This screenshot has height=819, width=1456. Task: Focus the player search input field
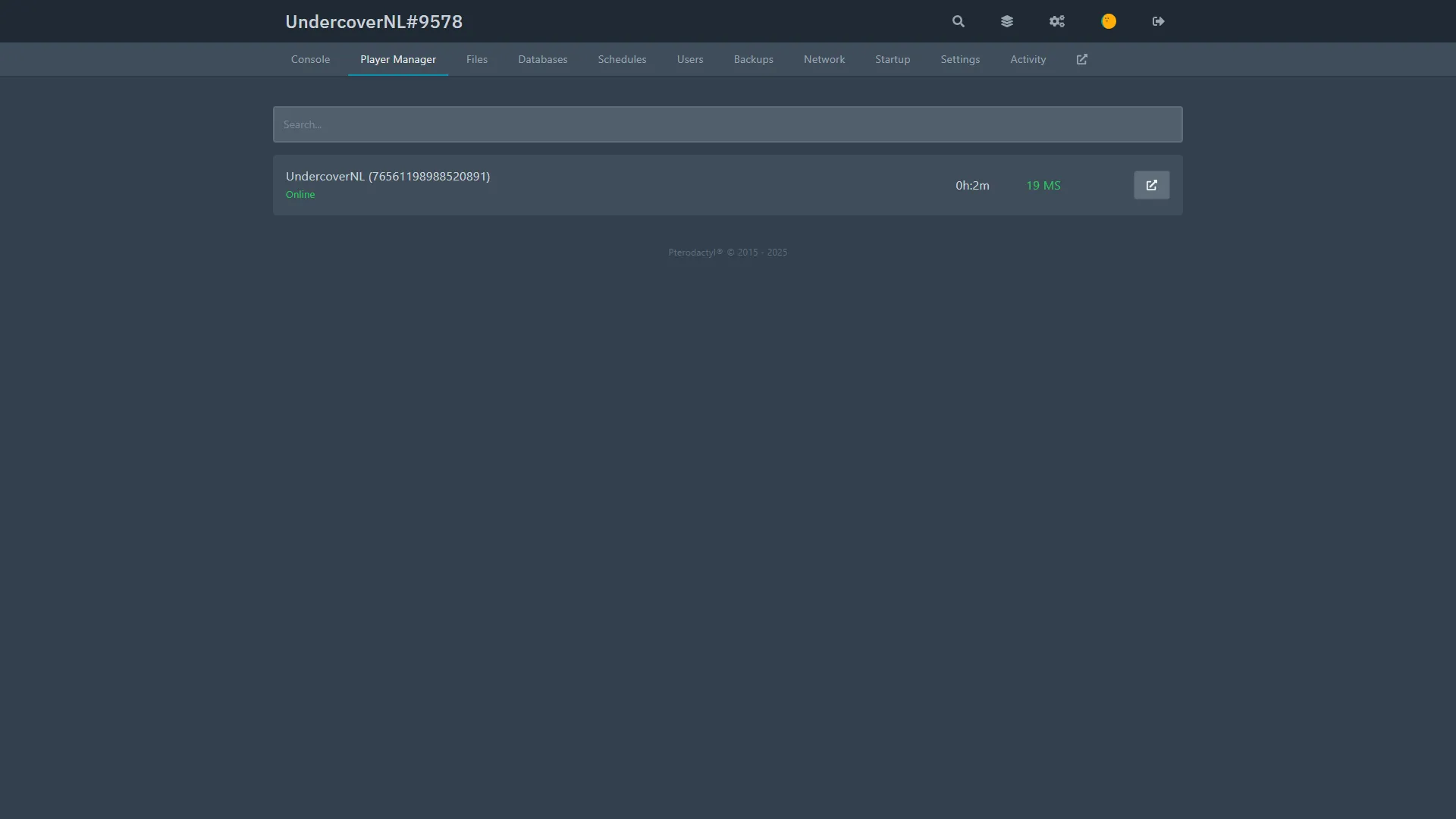[727, 124]
